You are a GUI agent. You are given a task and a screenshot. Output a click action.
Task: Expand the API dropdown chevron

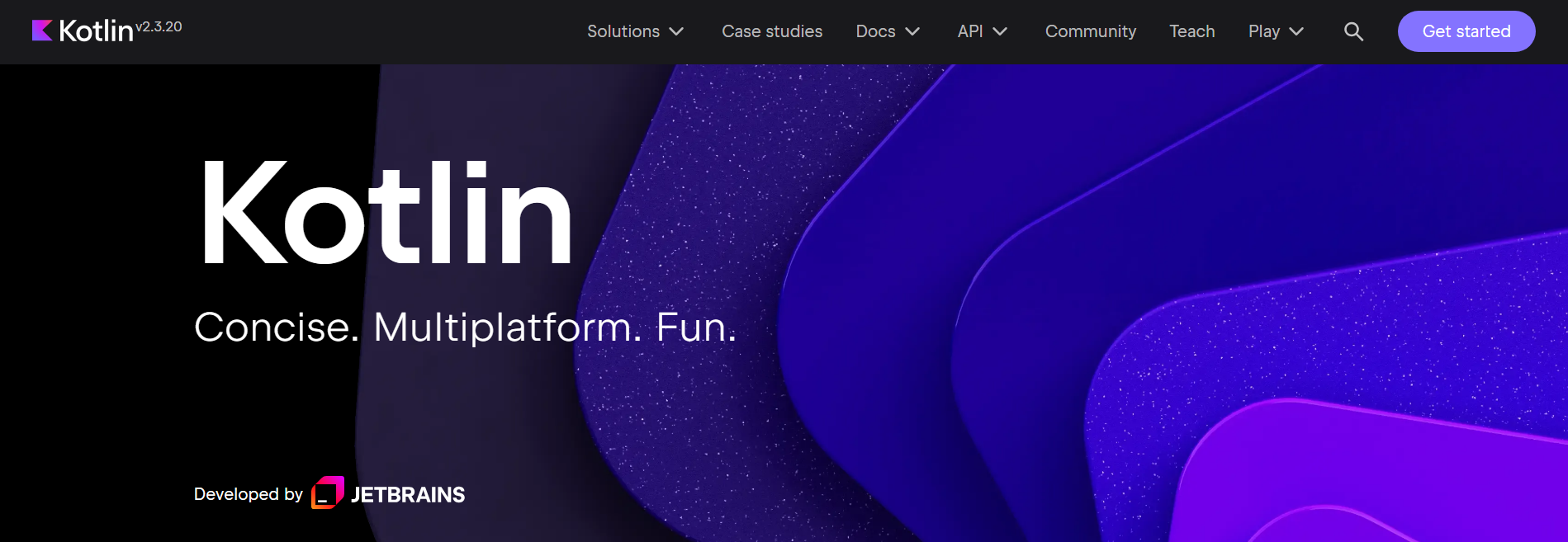pos(1000,31)
